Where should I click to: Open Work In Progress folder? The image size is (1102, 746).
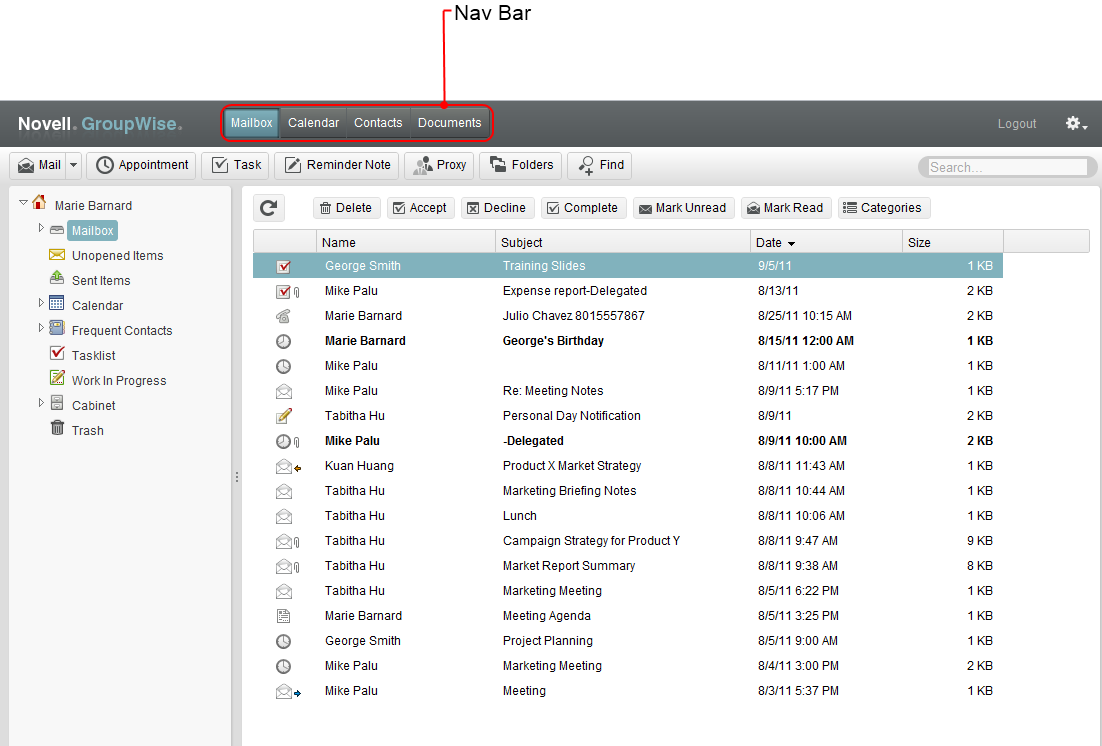click(x=119, y=380)
